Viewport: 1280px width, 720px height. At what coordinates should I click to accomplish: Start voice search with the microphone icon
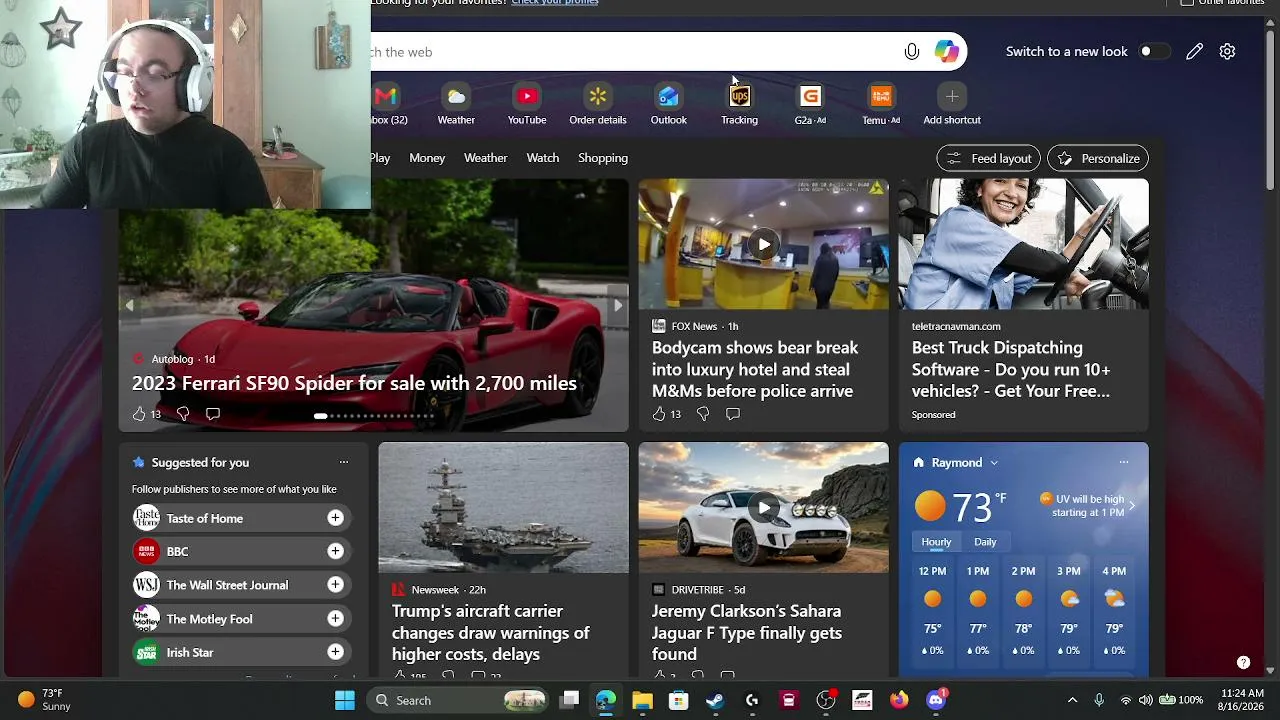click(x=911, y=51)
